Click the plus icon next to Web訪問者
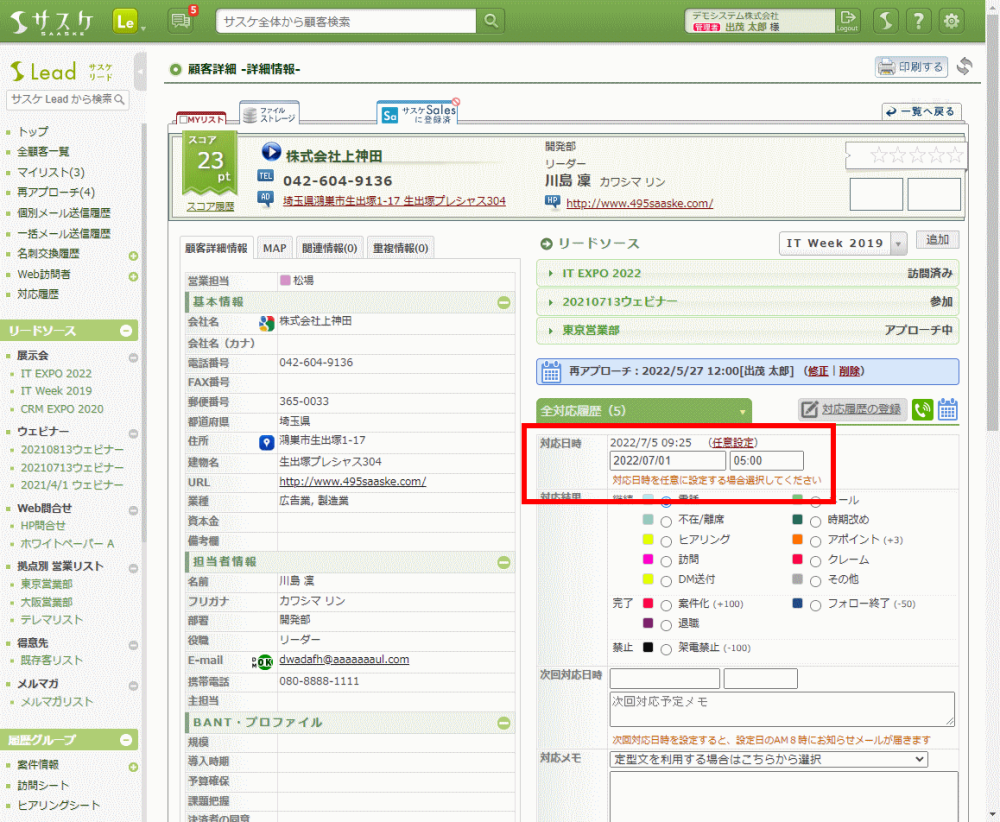This screenshot has width=1000, height=822. [133, 277]
